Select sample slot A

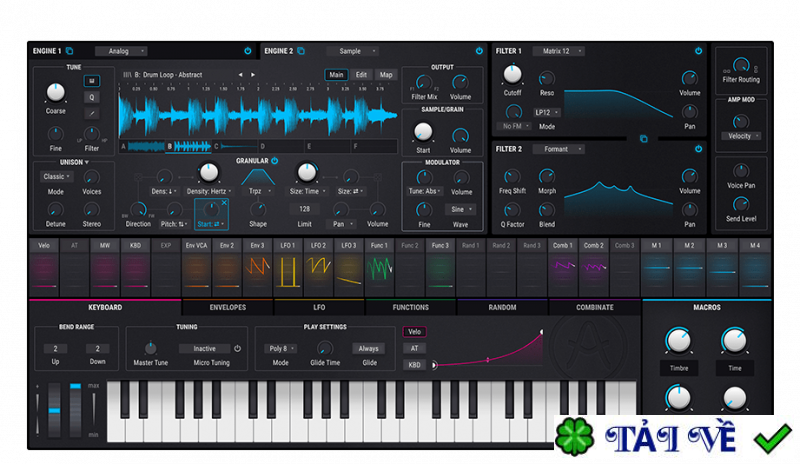[142, 146]
